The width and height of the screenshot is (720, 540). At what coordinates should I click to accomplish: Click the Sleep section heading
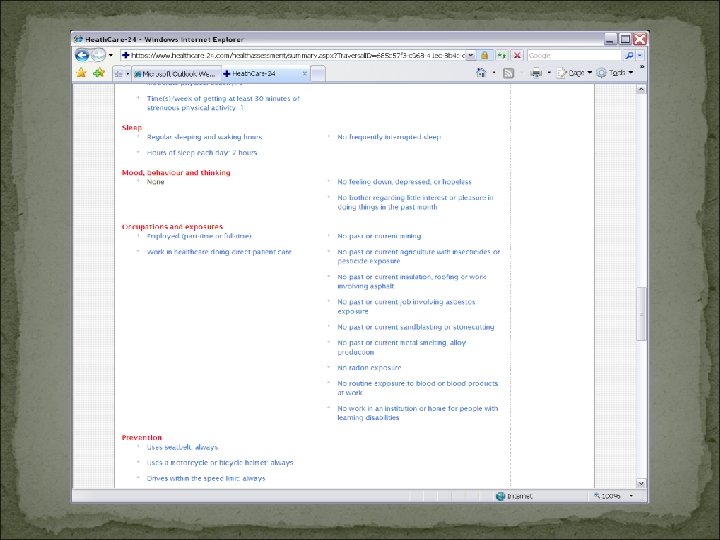tap(132, 128)
